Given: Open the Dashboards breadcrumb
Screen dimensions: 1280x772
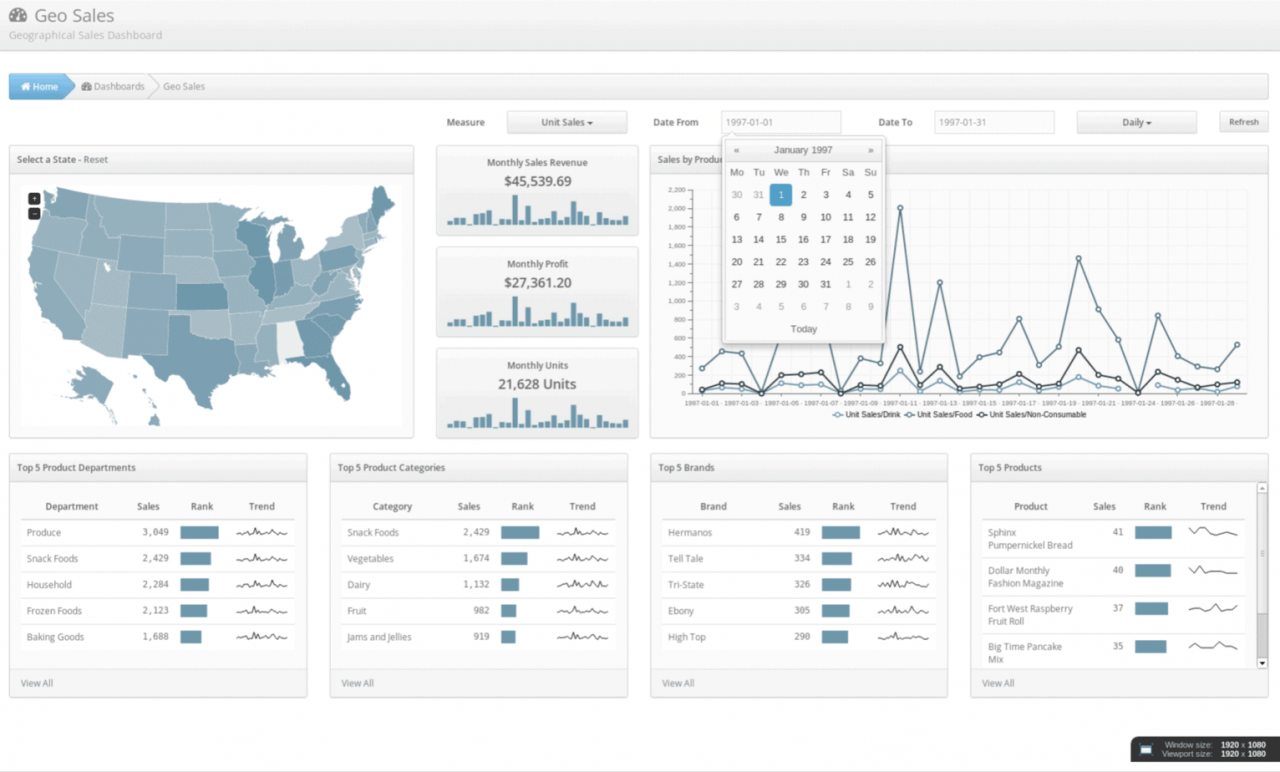Looking at the screenshot, I should [113, 86].
